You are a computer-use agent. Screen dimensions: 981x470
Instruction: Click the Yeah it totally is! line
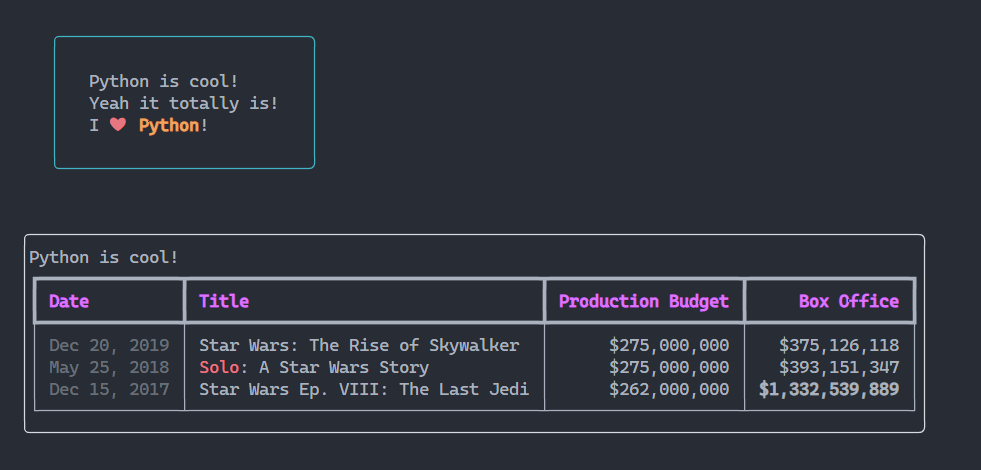click(184, 103)
